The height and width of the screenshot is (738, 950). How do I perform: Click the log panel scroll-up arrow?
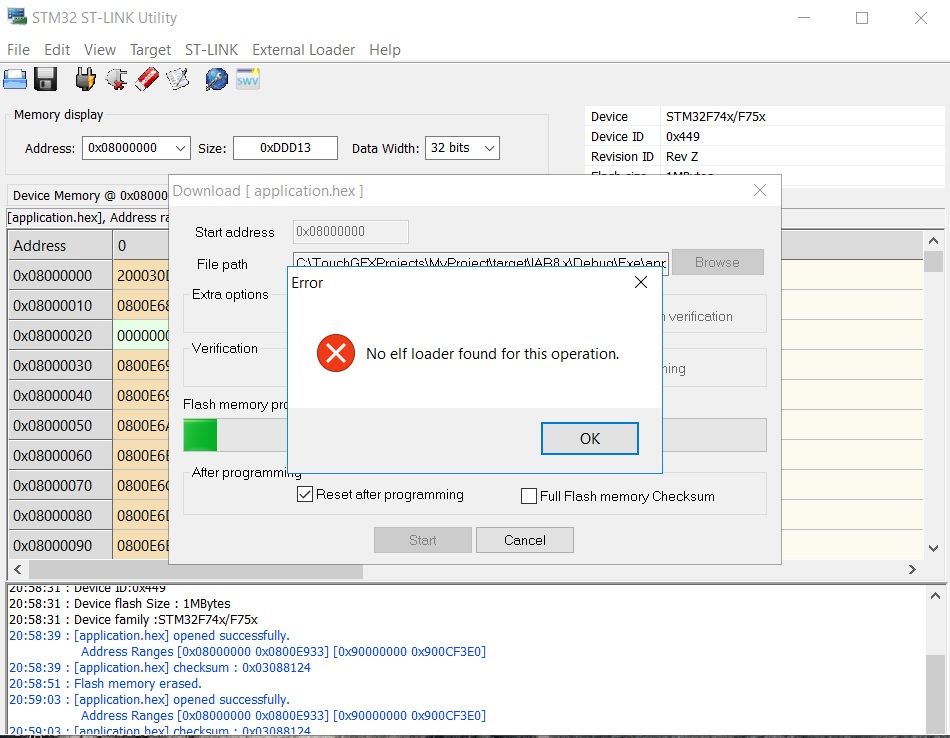[934, 596]
